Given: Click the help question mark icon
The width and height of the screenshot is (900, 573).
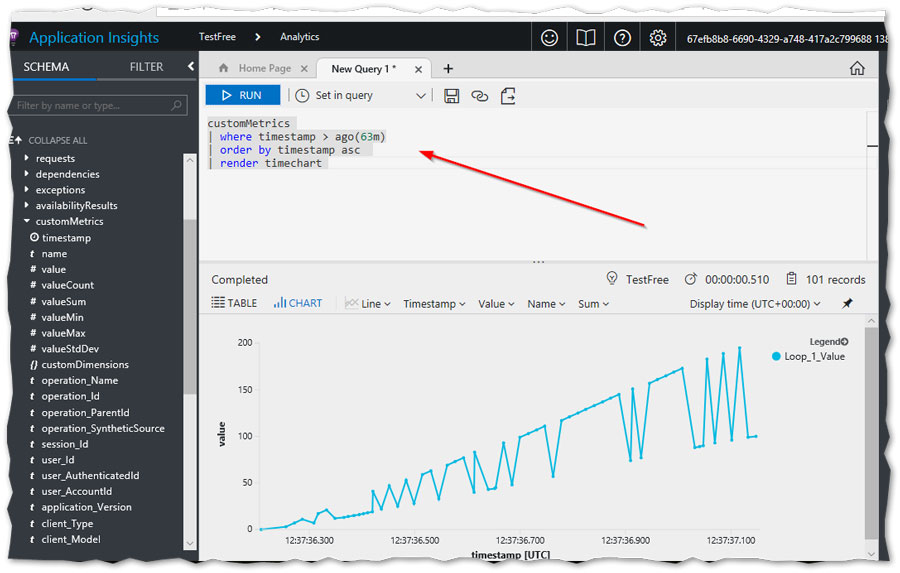Looking at the screenshot, I should 622,38.
